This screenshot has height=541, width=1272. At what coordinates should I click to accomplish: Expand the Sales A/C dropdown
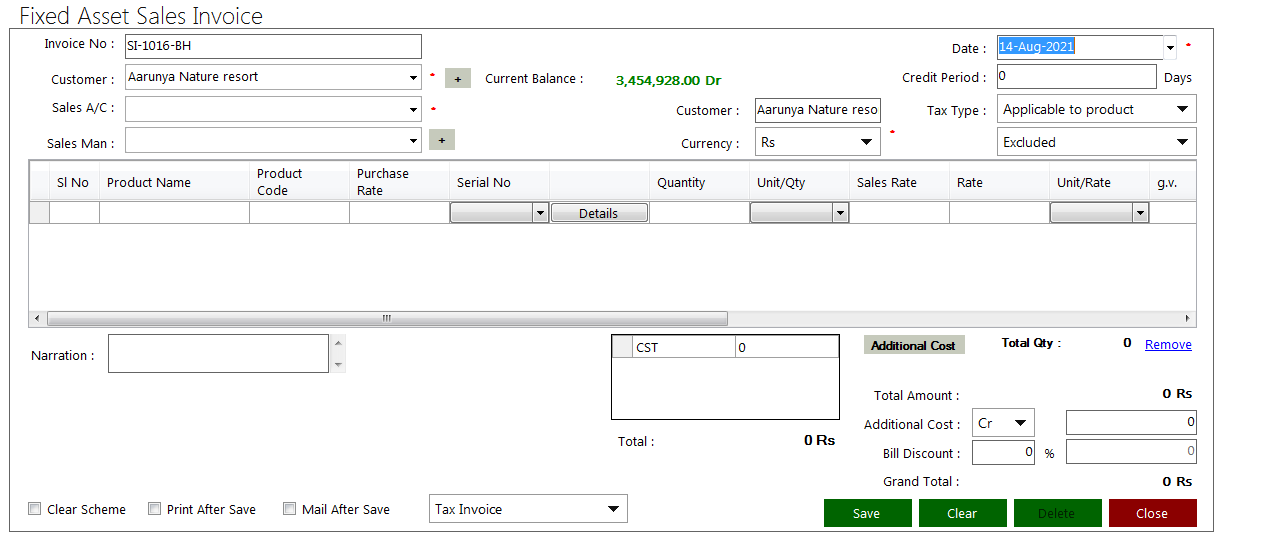414,109
